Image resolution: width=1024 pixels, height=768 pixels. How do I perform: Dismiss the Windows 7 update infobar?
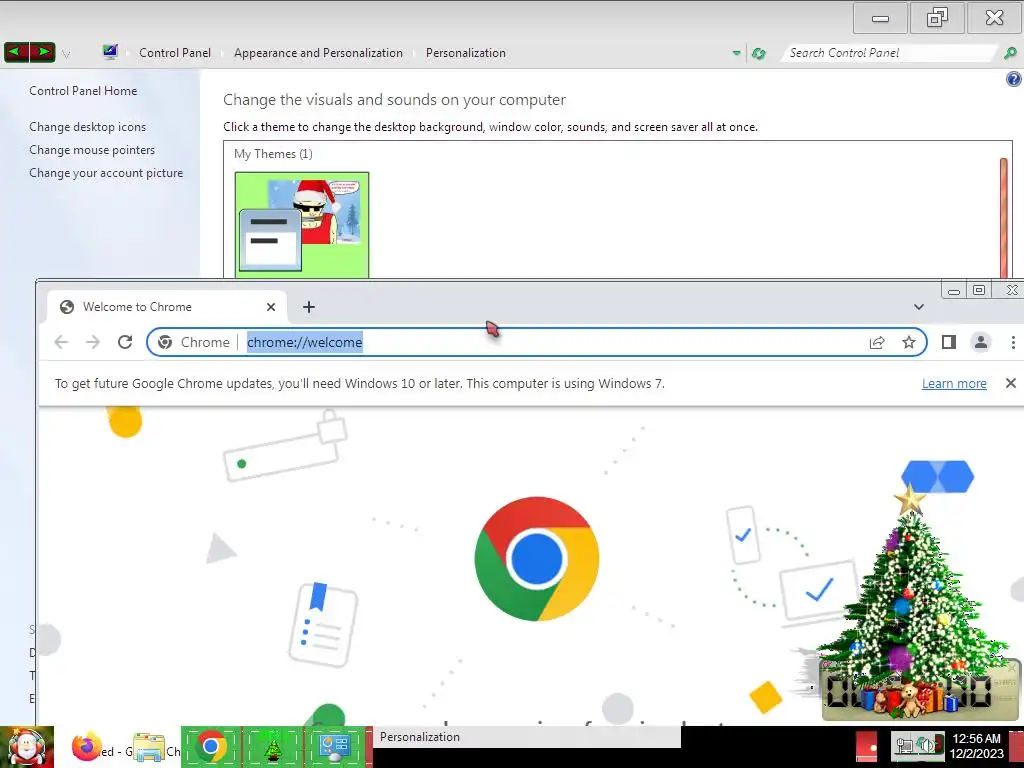(x=1010, y=383)
